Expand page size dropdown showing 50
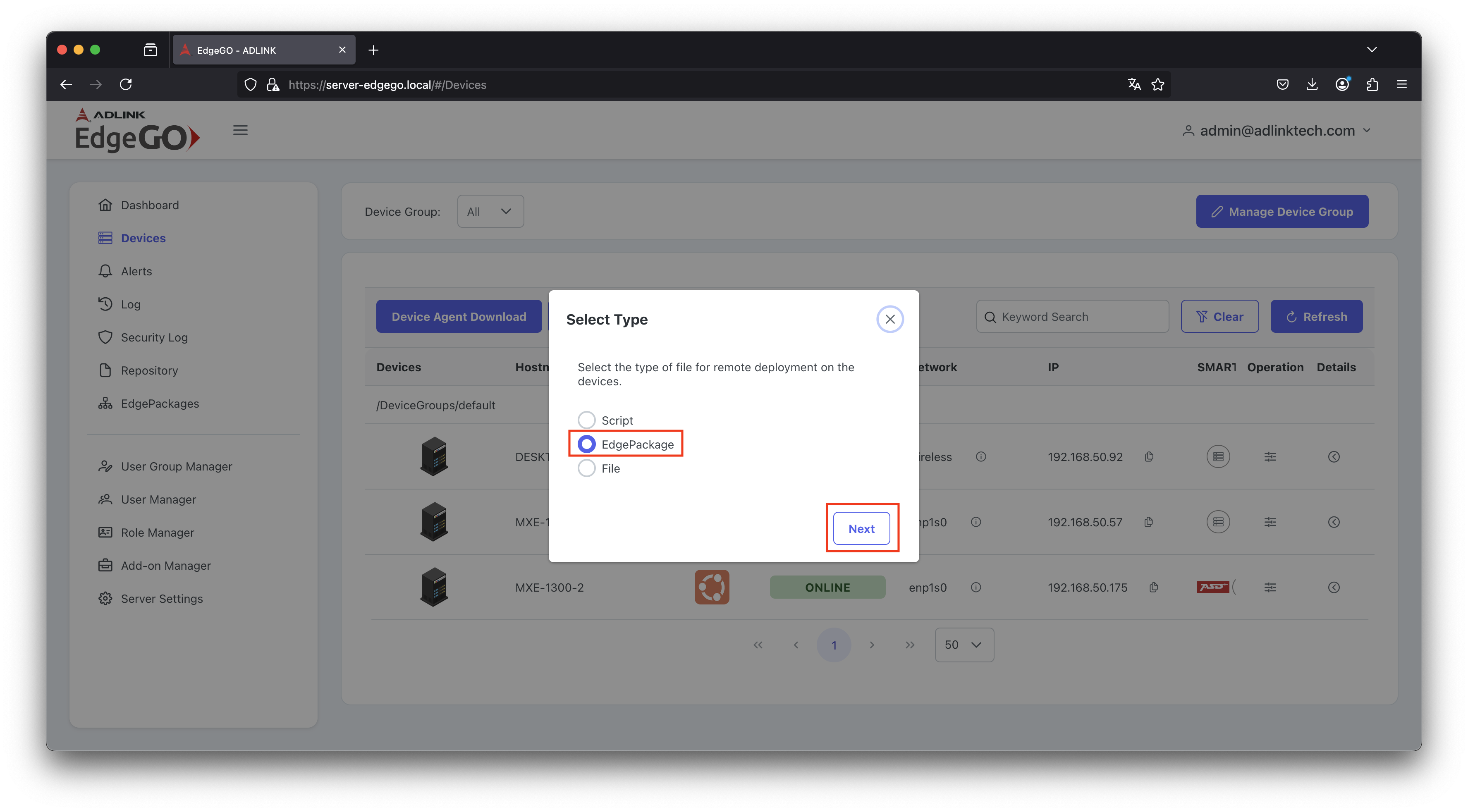 tap(964, 645)
